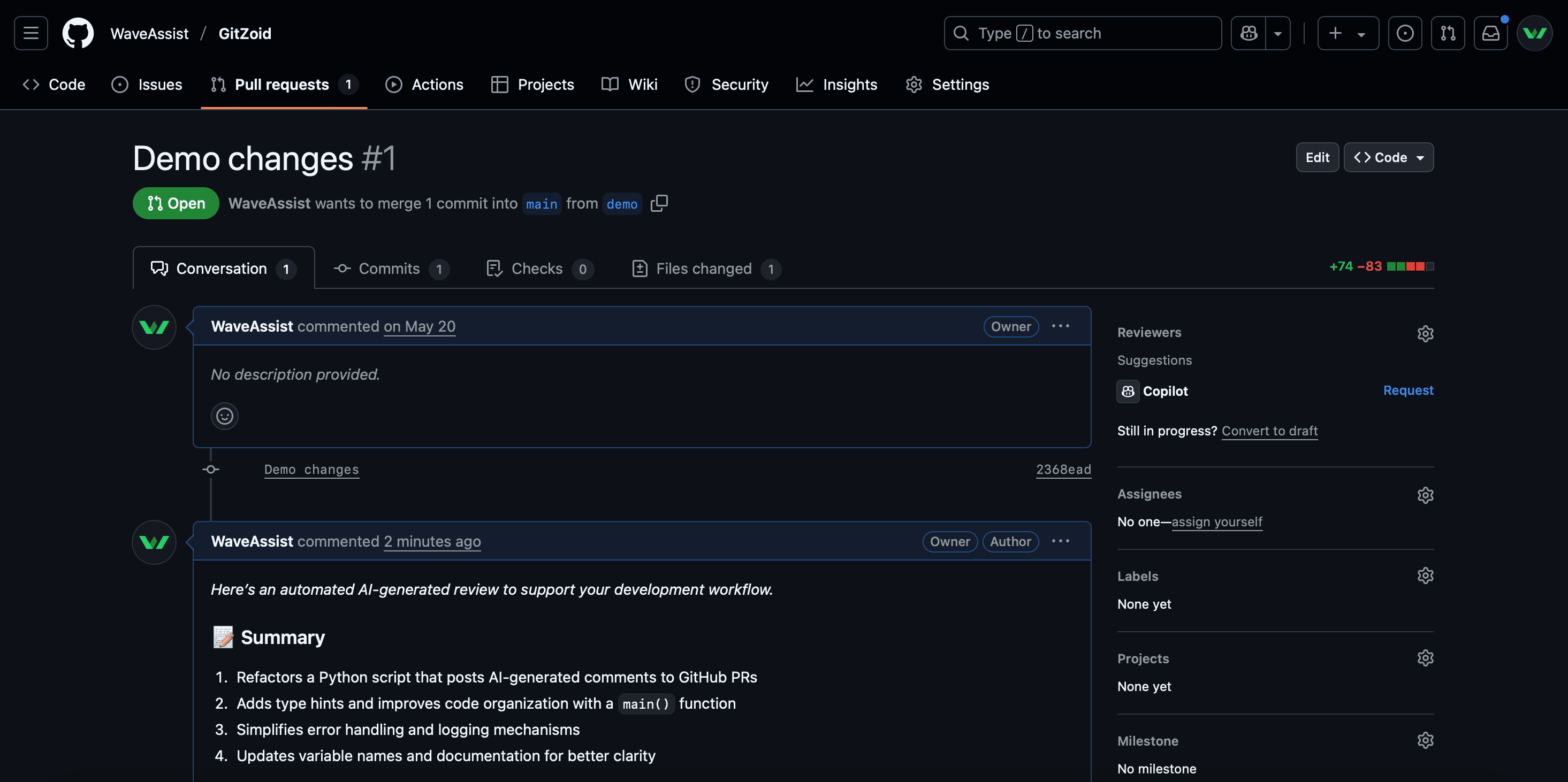This screenshot has width=1568, height=782.
Task: Open the global issues icon in header
Action: tap(1404, 33)
